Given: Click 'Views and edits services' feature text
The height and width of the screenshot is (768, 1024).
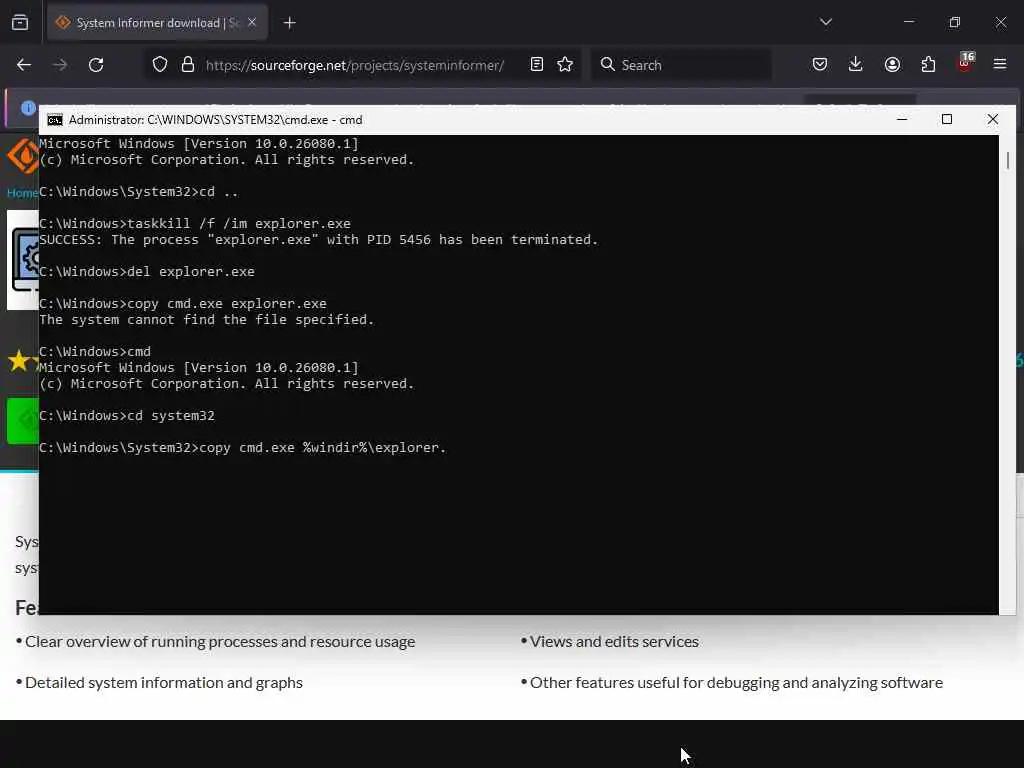Looking at the screenshot, I should tap(614, 641).
